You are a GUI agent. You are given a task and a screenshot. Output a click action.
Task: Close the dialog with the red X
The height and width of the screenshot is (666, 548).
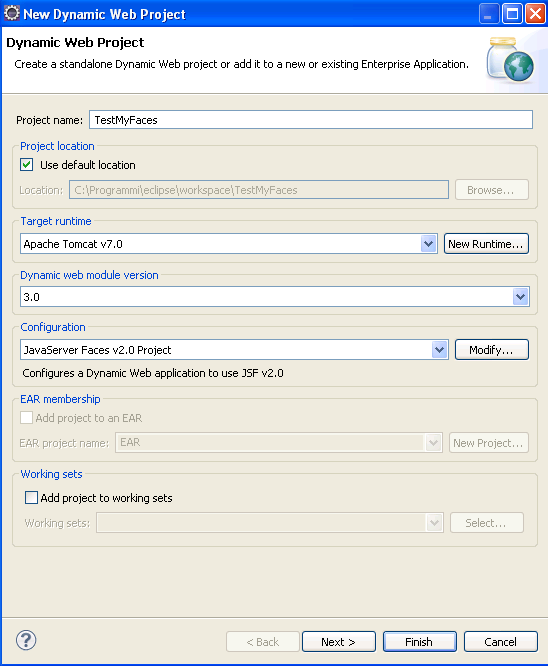tap(535, 14)
